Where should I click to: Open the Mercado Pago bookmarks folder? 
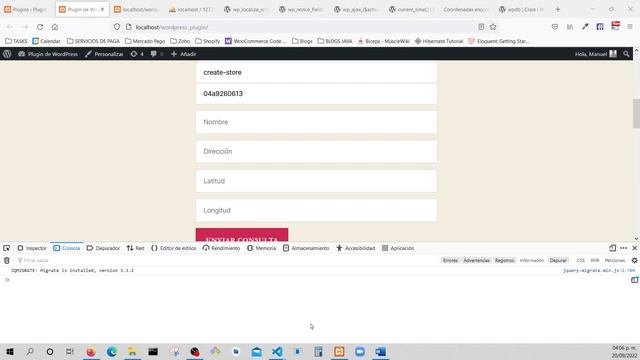coord(145,41)
